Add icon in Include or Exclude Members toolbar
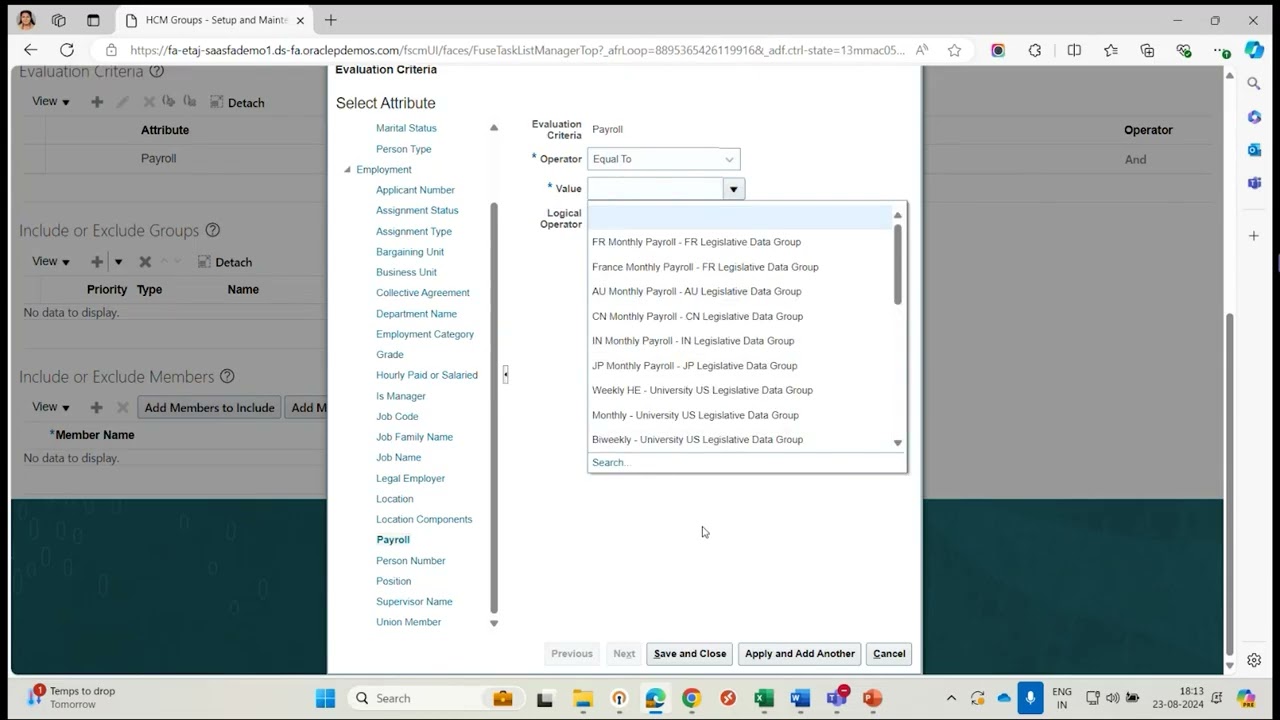The image size is (1280, 720). tap(96, 408)
